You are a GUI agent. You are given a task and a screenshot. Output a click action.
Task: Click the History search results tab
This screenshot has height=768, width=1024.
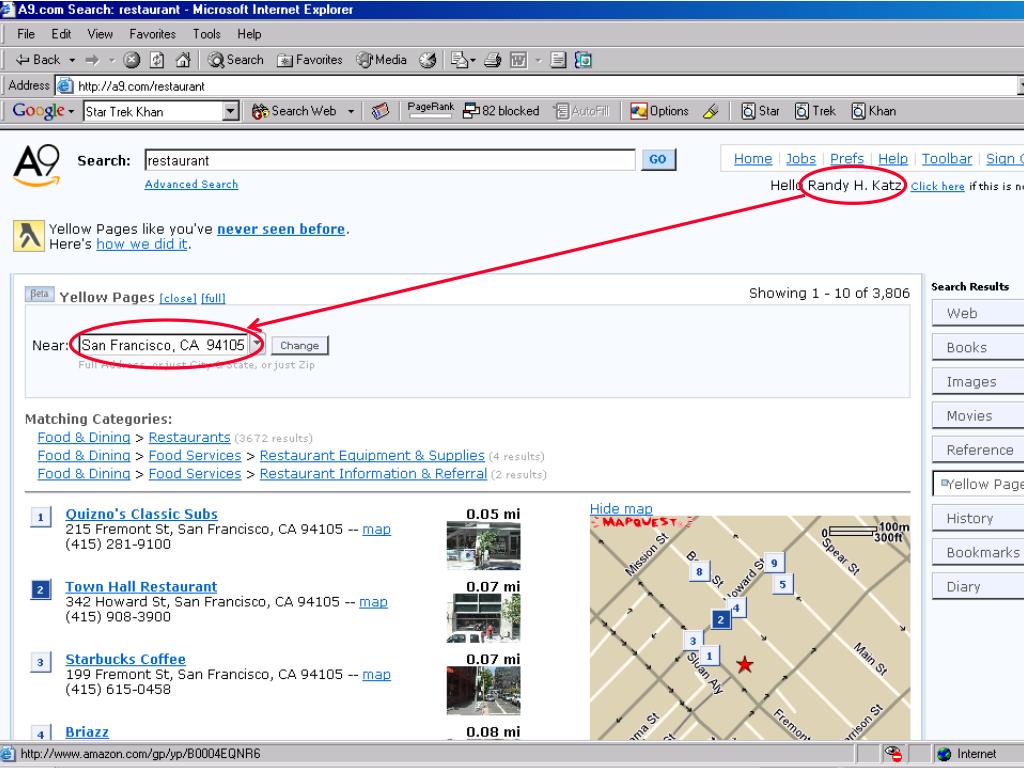[978, 519]
